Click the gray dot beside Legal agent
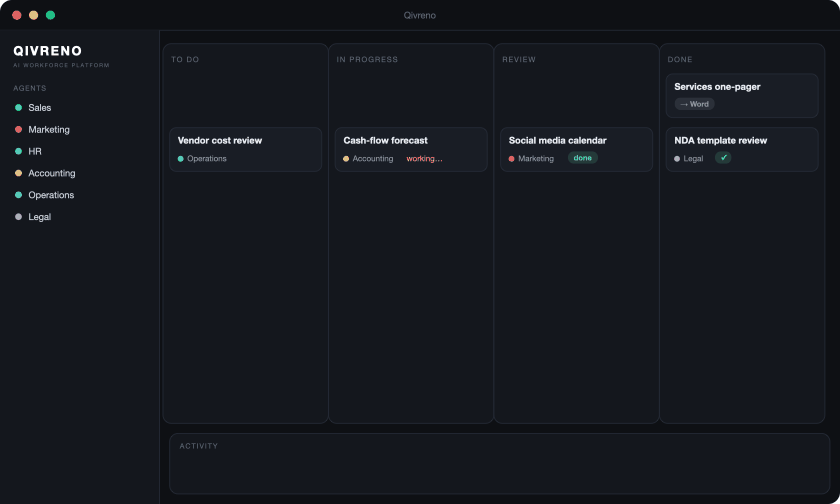 pos(18,217)
